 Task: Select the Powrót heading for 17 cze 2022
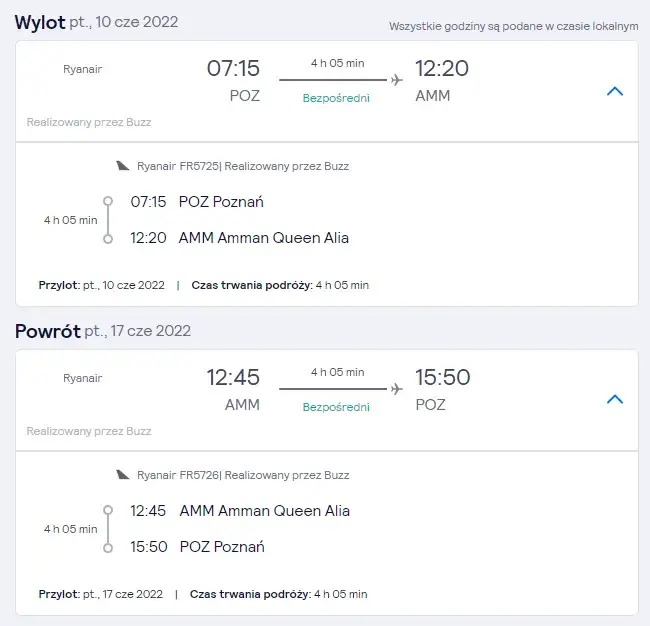click(x=47, y=331)
